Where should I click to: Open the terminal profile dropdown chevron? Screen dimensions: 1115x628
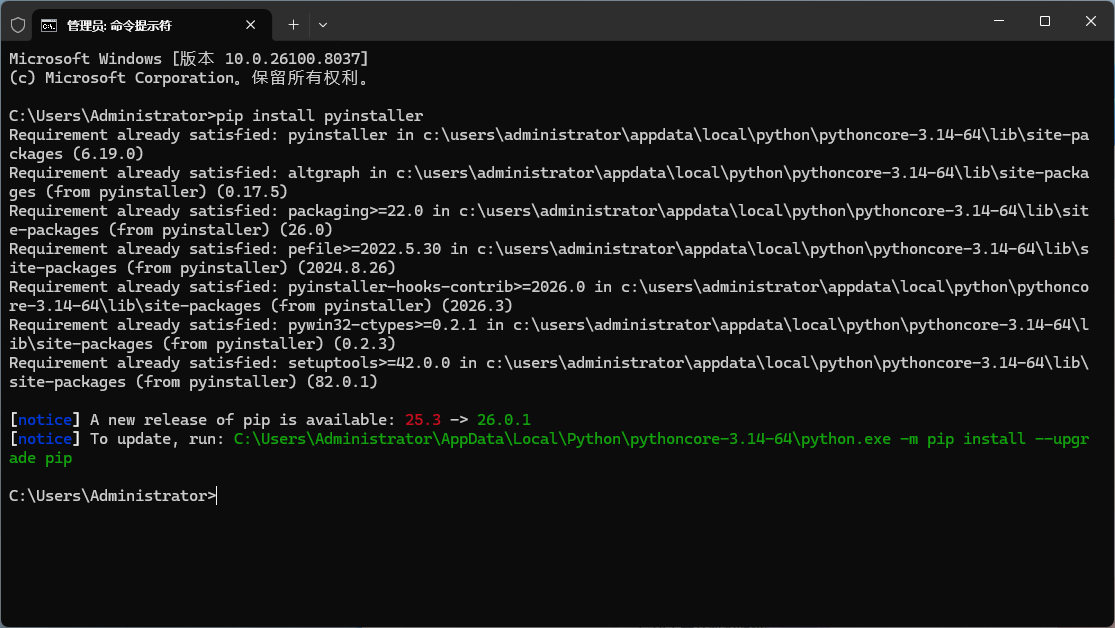click(321, 24)
